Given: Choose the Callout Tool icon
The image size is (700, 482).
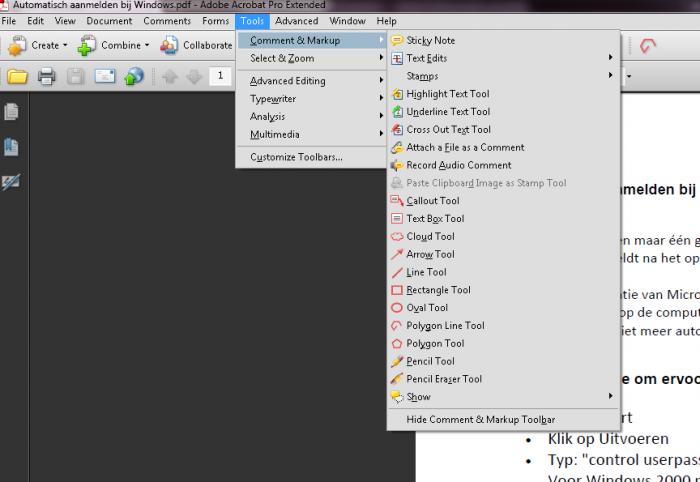Looking at the screenshot, I should (x=397, y=201).
